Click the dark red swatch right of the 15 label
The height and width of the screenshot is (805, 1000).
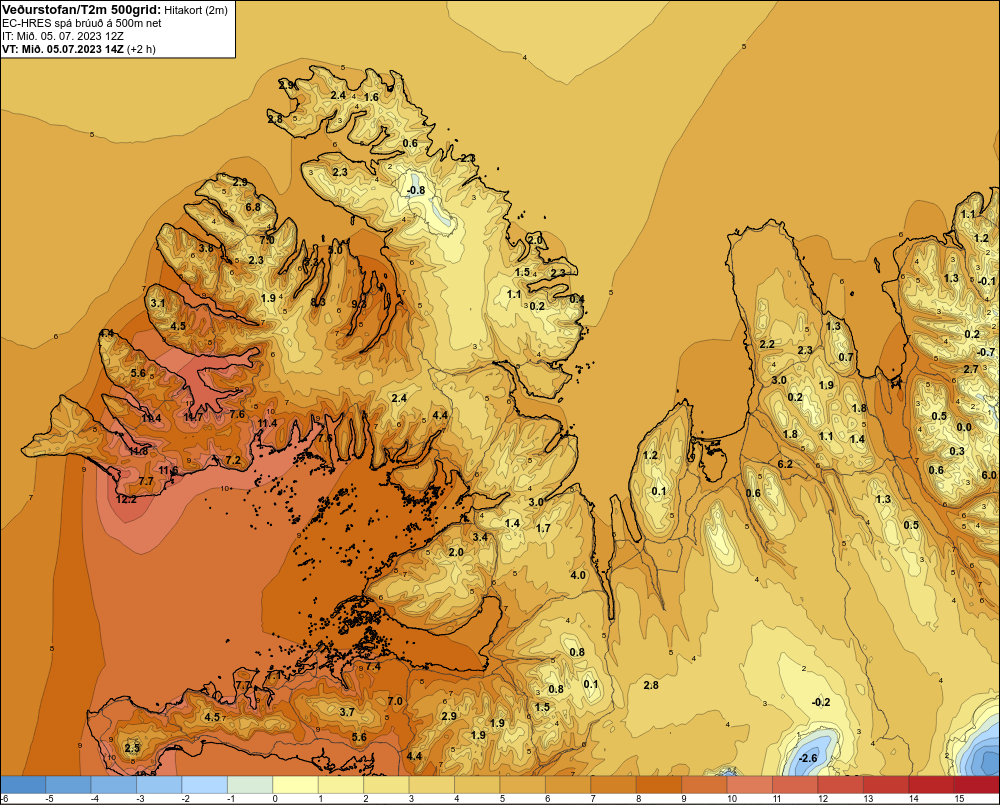[976, 785]
